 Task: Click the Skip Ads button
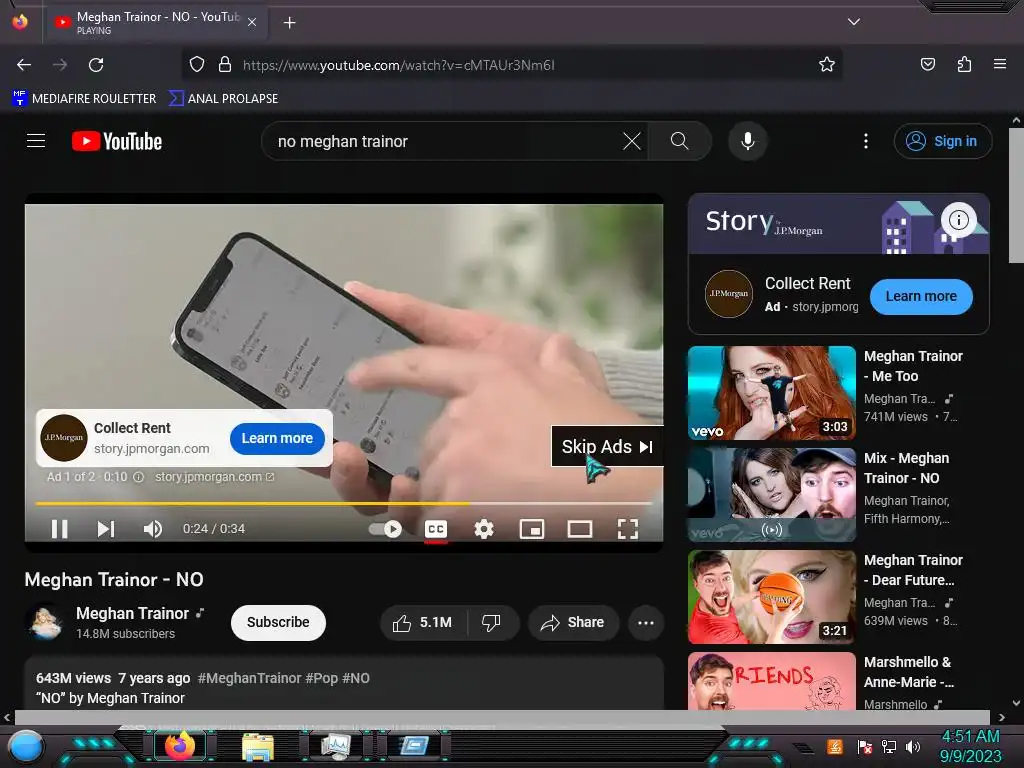607,446
